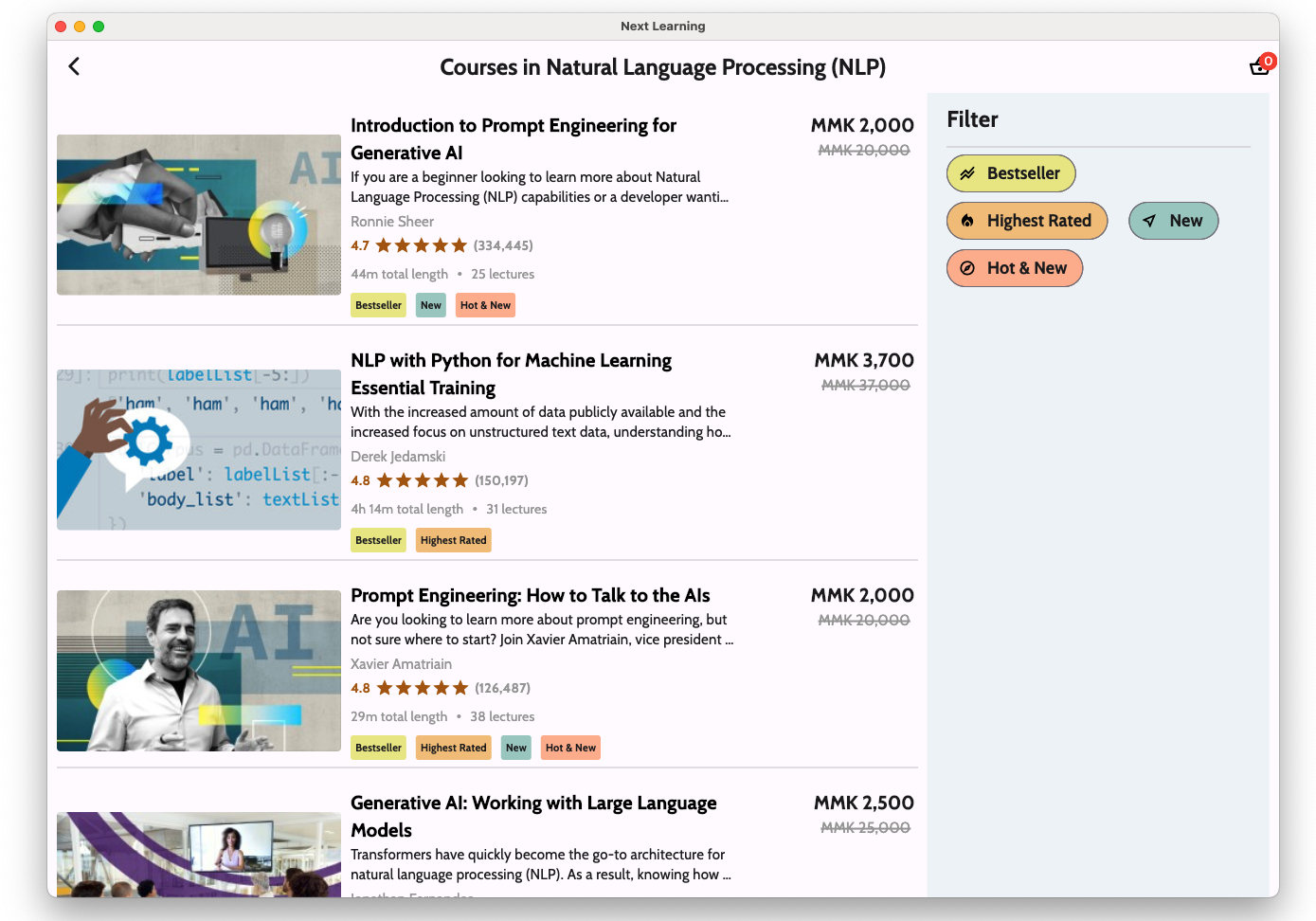1316x921 pixels.
Task: Click the Xavier Amatriain portrait thumbnail
Action: tap(199, 671)
